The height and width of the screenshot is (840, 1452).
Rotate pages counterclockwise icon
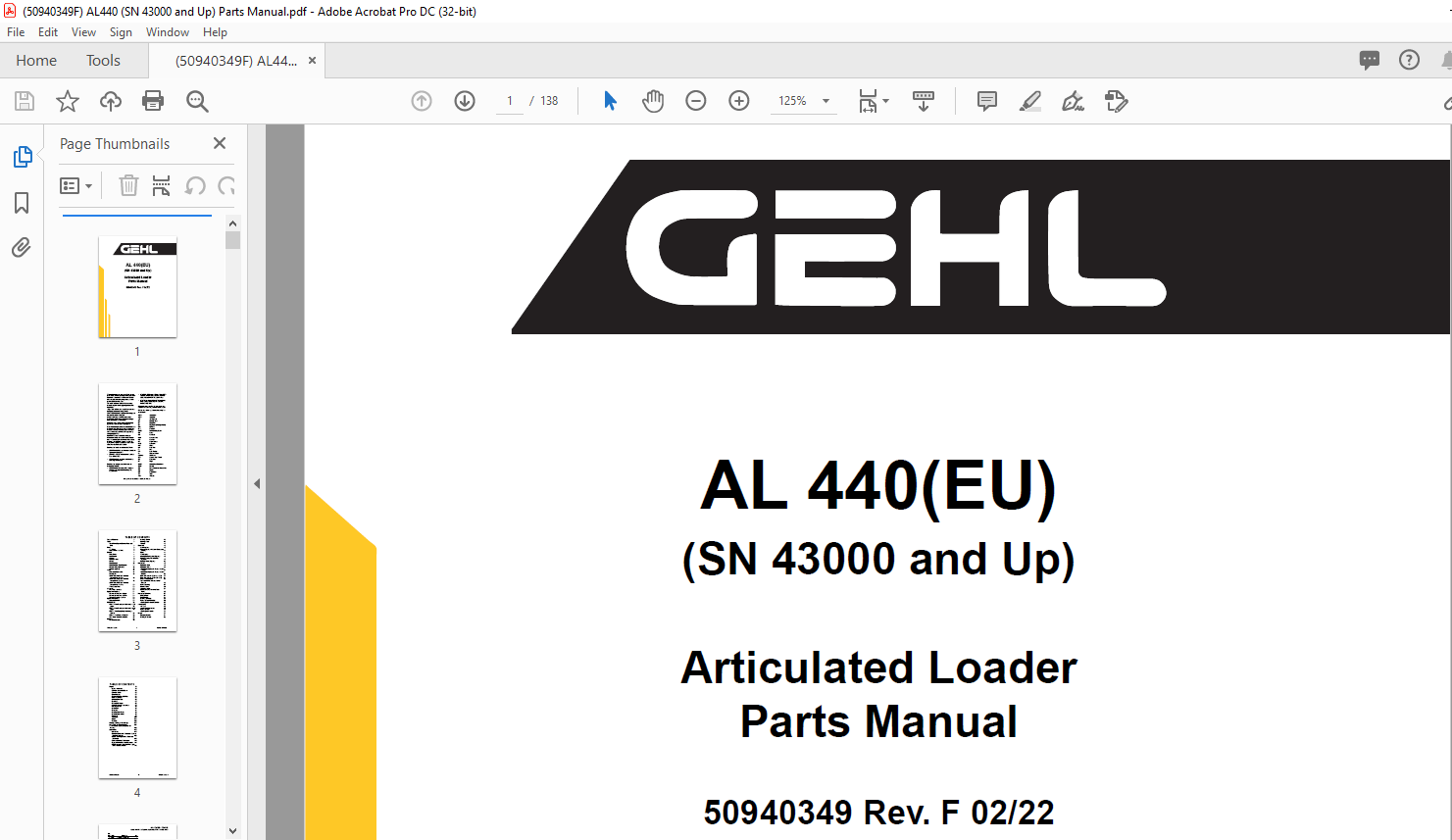(195, 185)
